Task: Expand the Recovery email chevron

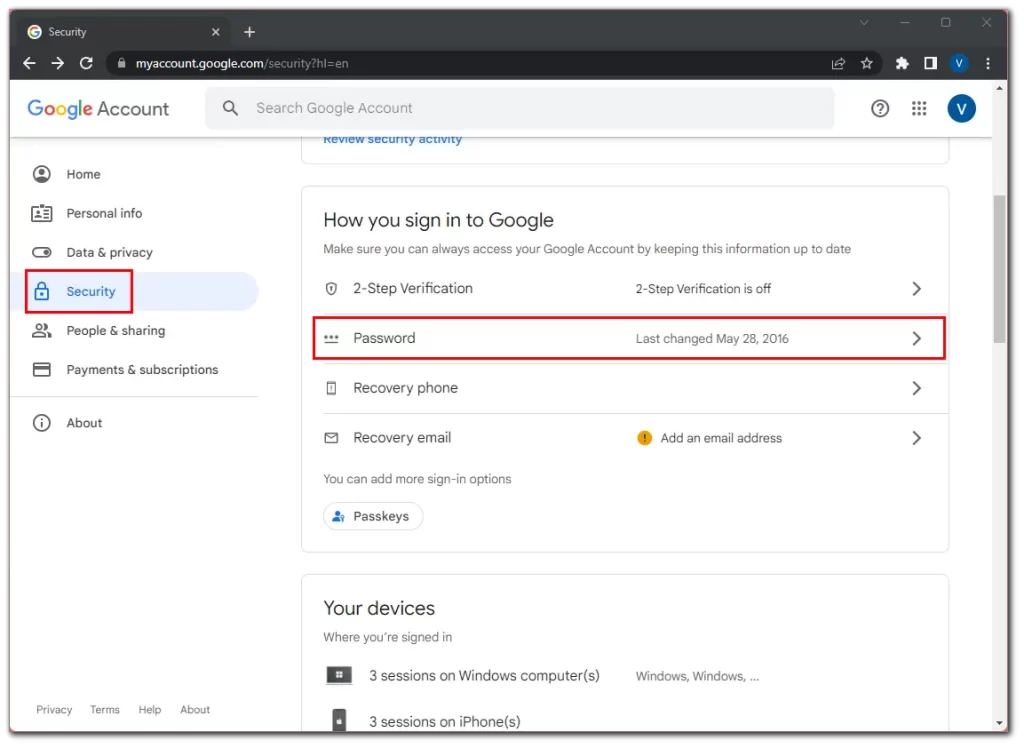Action: click(x=916, y=438)
